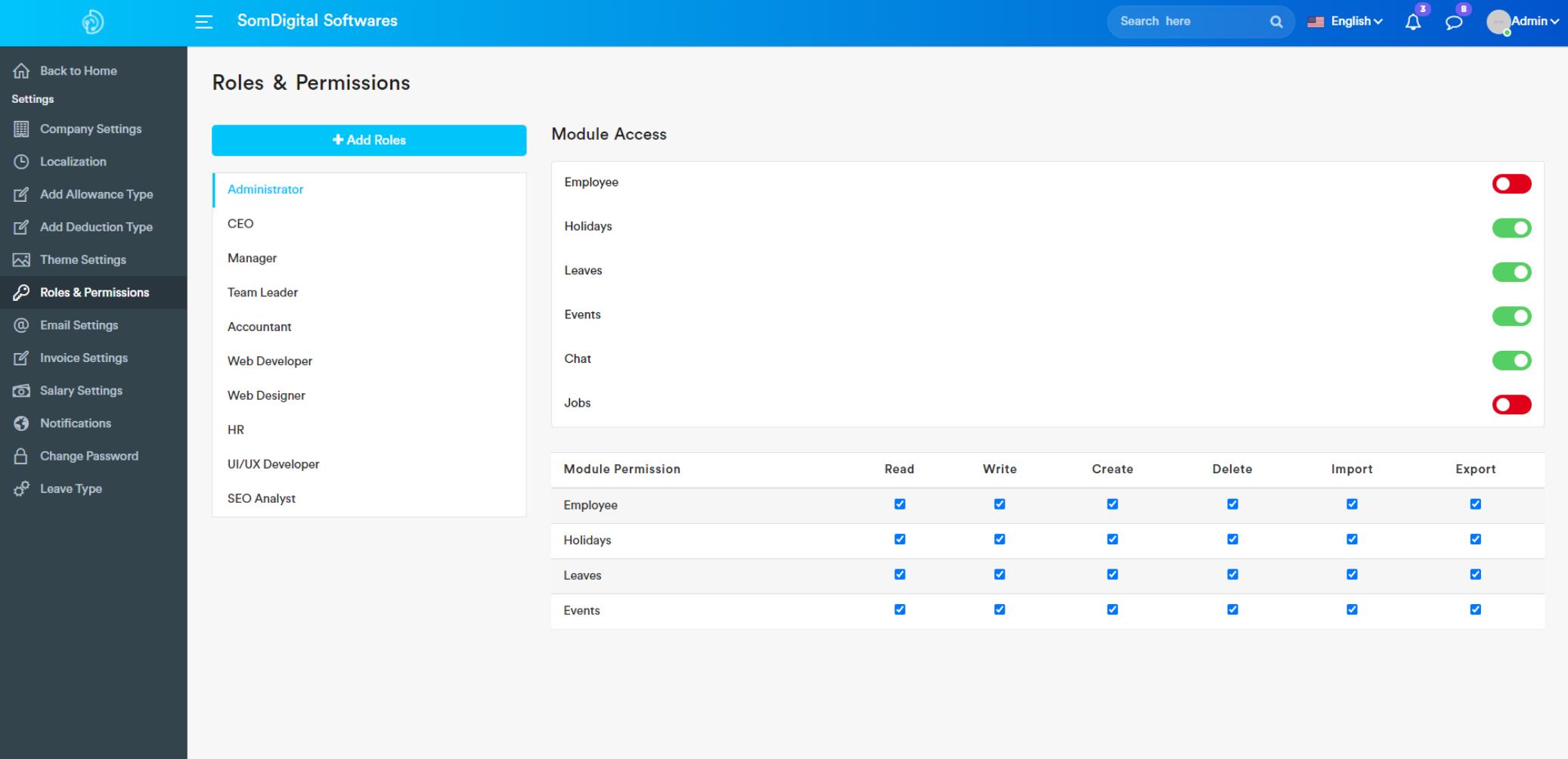The image size is (1568, 759).
Task: Go to Email Settings in sidebar
Action: [79, 325]
